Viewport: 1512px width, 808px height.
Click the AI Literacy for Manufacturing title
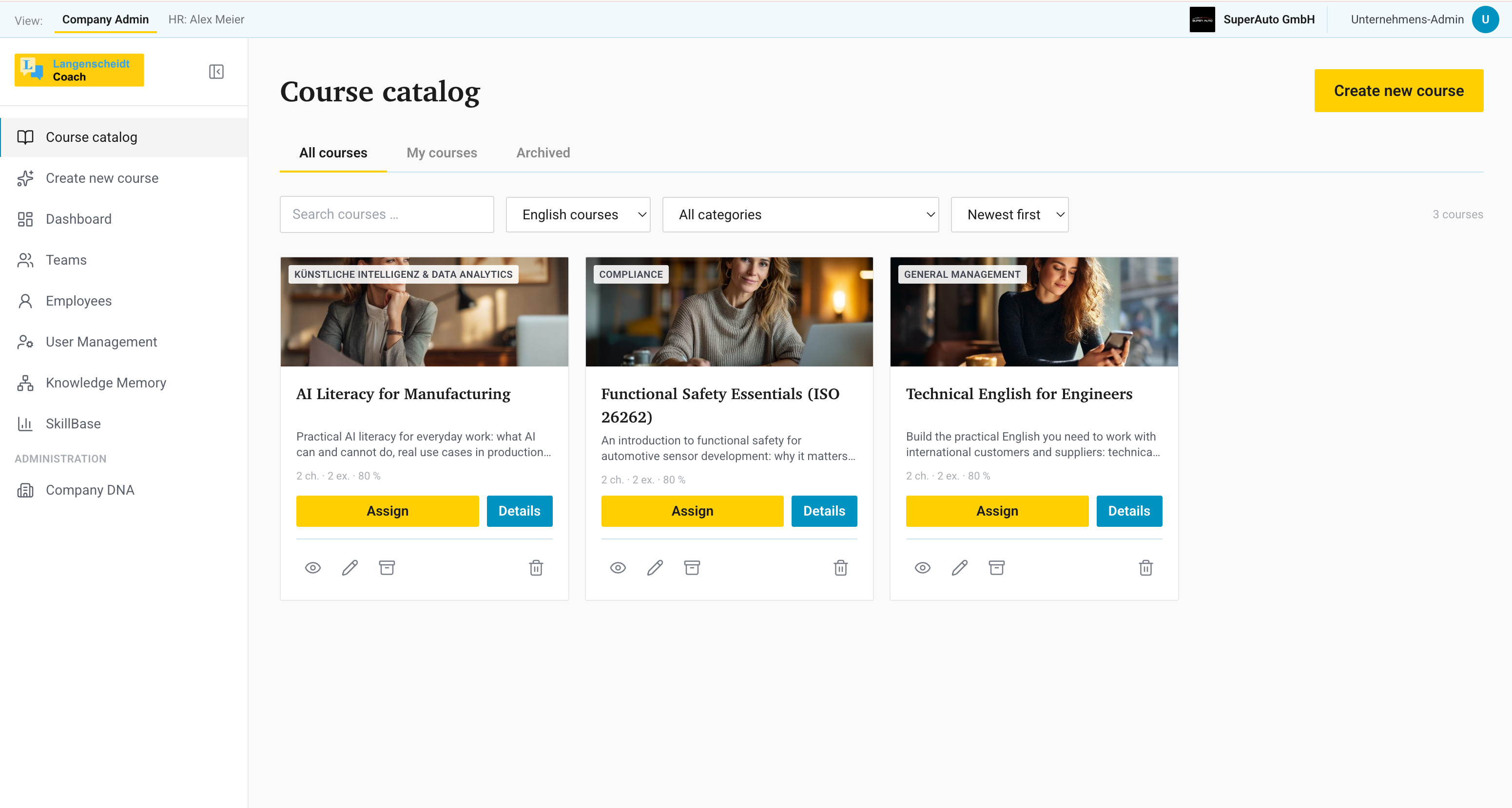click(x=403, y=394)
